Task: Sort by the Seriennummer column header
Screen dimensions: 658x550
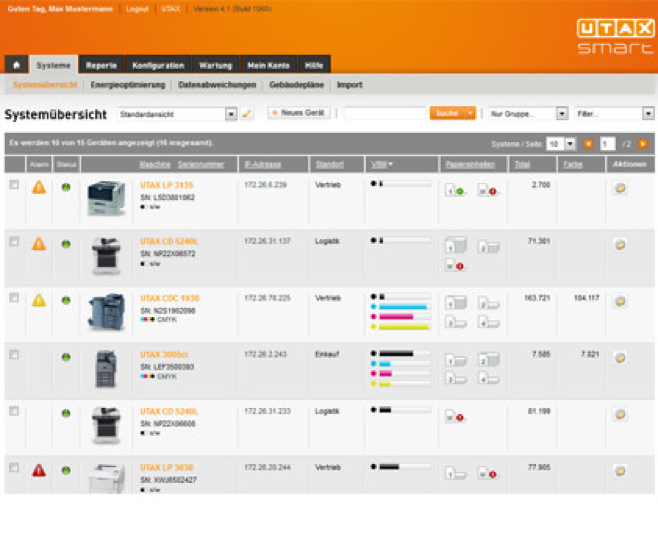Action: point(201,164)
